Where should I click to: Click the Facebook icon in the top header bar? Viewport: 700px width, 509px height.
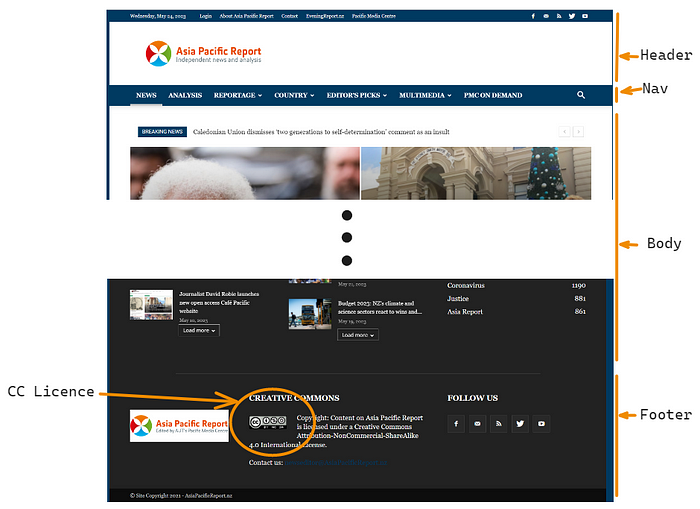click(x=533, y=16)
